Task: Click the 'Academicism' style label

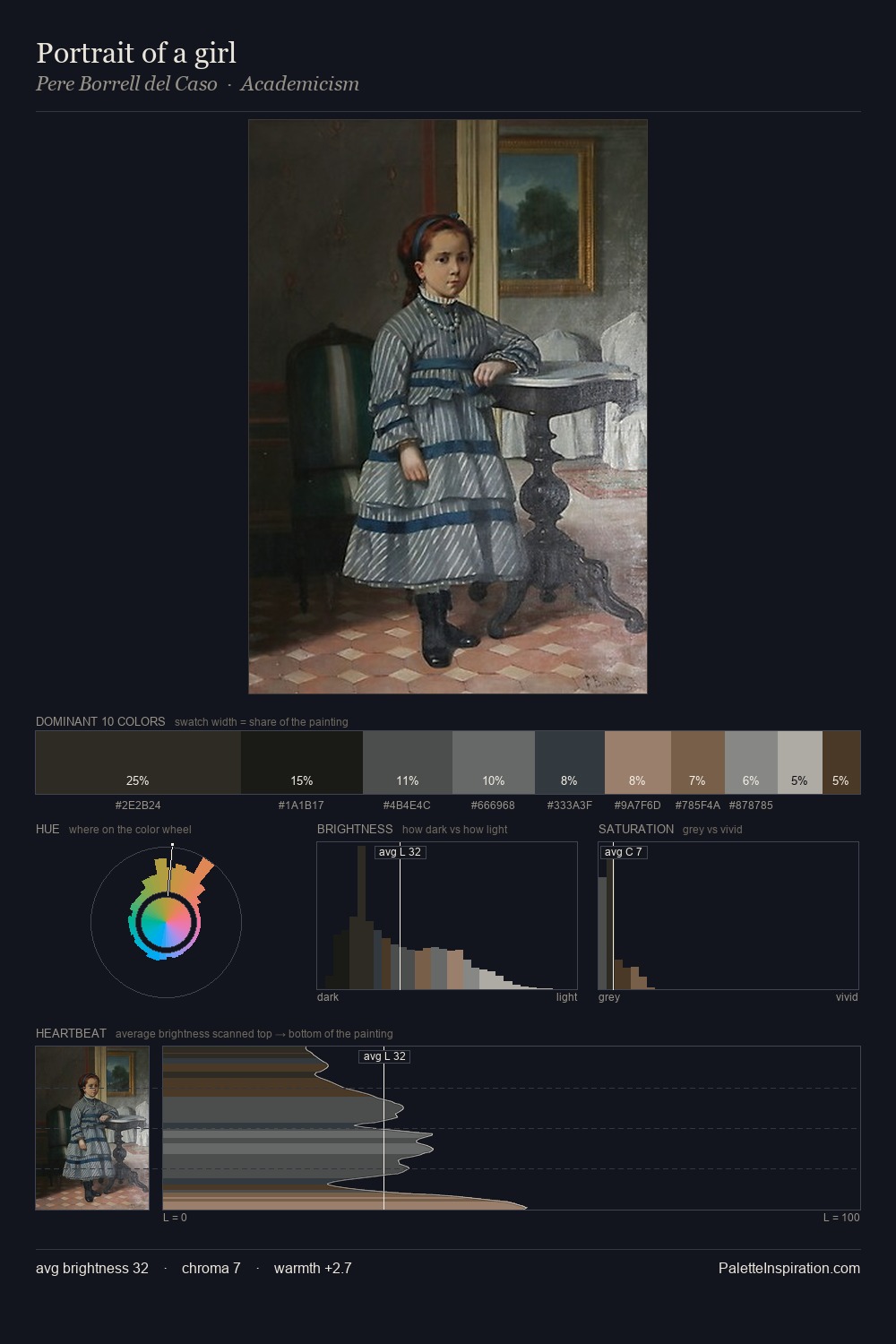Action: click(x=299, y=83)
